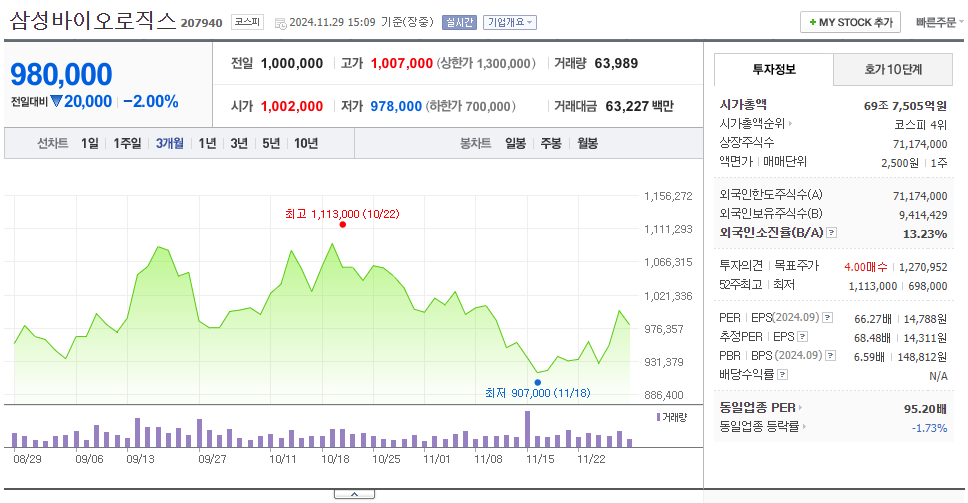Switch to 일봉 candle chart

tap(515, 143)
